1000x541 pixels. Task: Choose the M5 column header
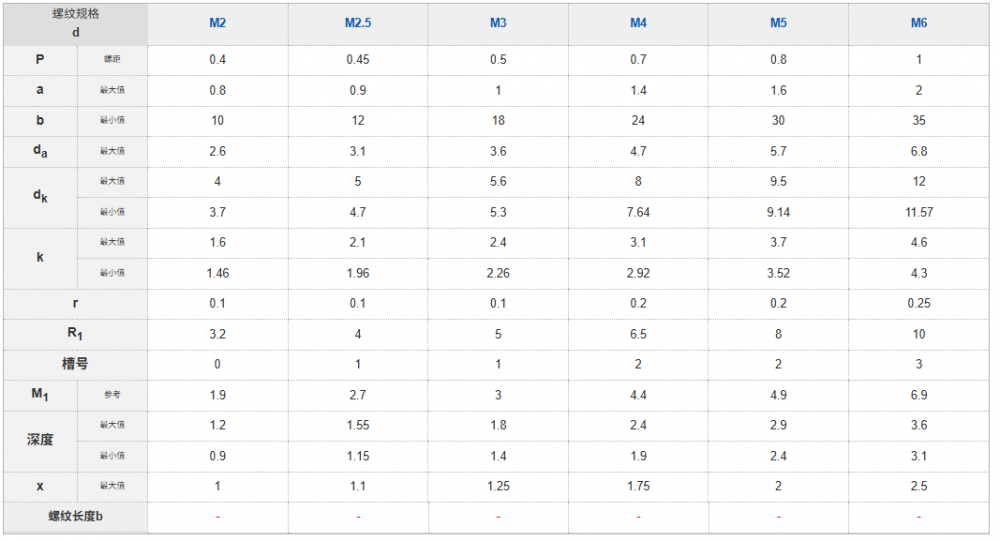click(x=778, y=23)
